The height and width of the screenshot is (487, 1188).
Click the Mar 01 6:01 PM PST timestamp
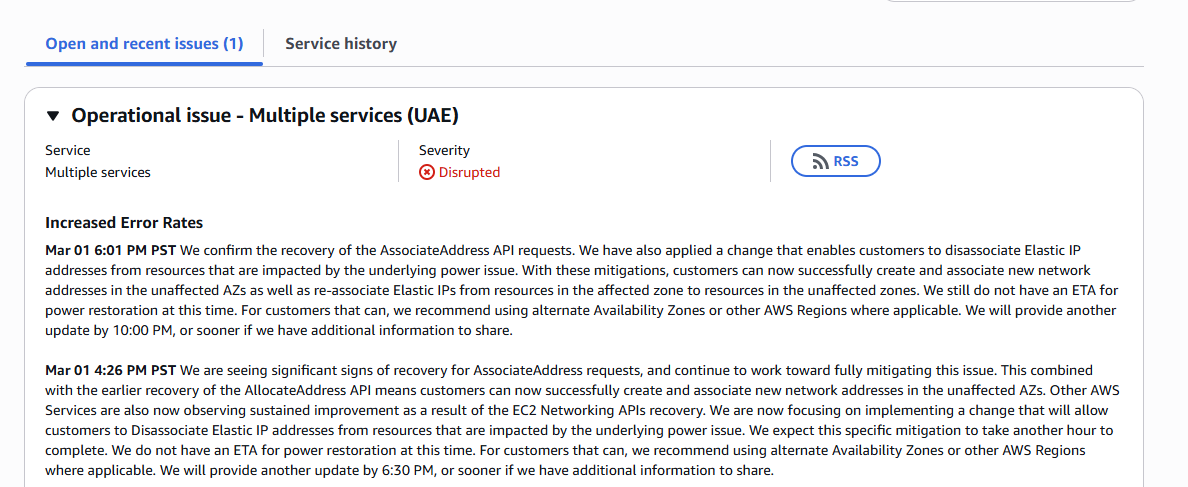[x=111, y=250]
